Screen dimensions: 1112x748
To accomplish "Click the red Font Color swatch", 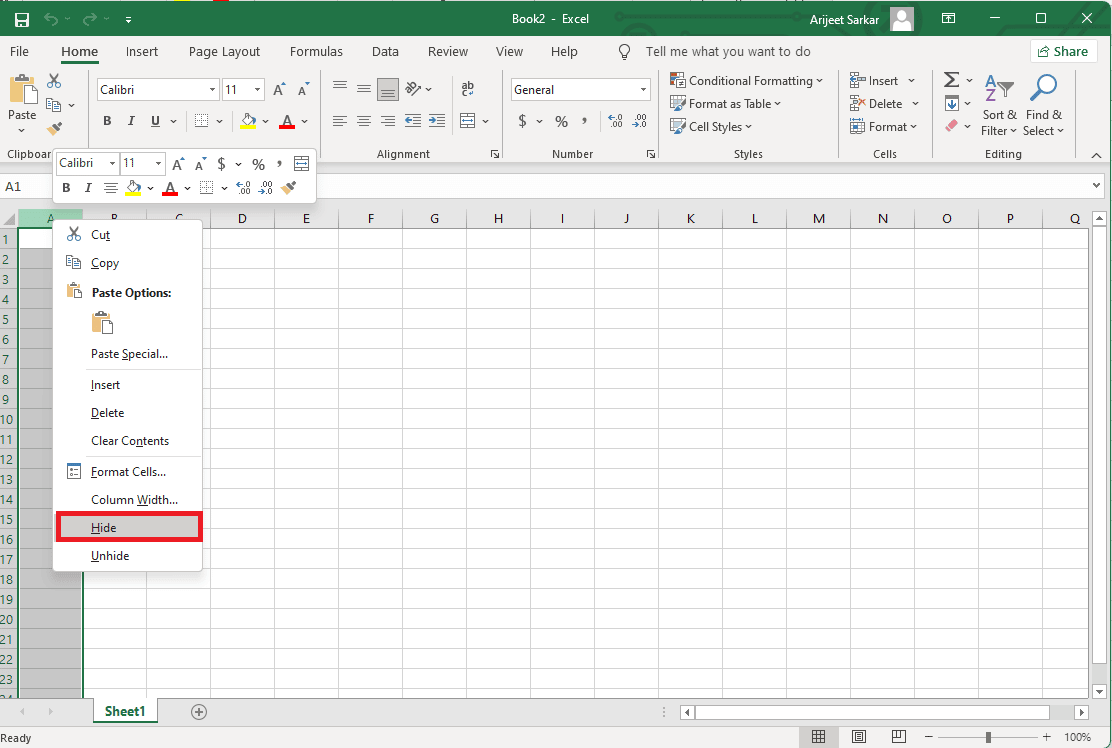I will click(x=285, y=121).
